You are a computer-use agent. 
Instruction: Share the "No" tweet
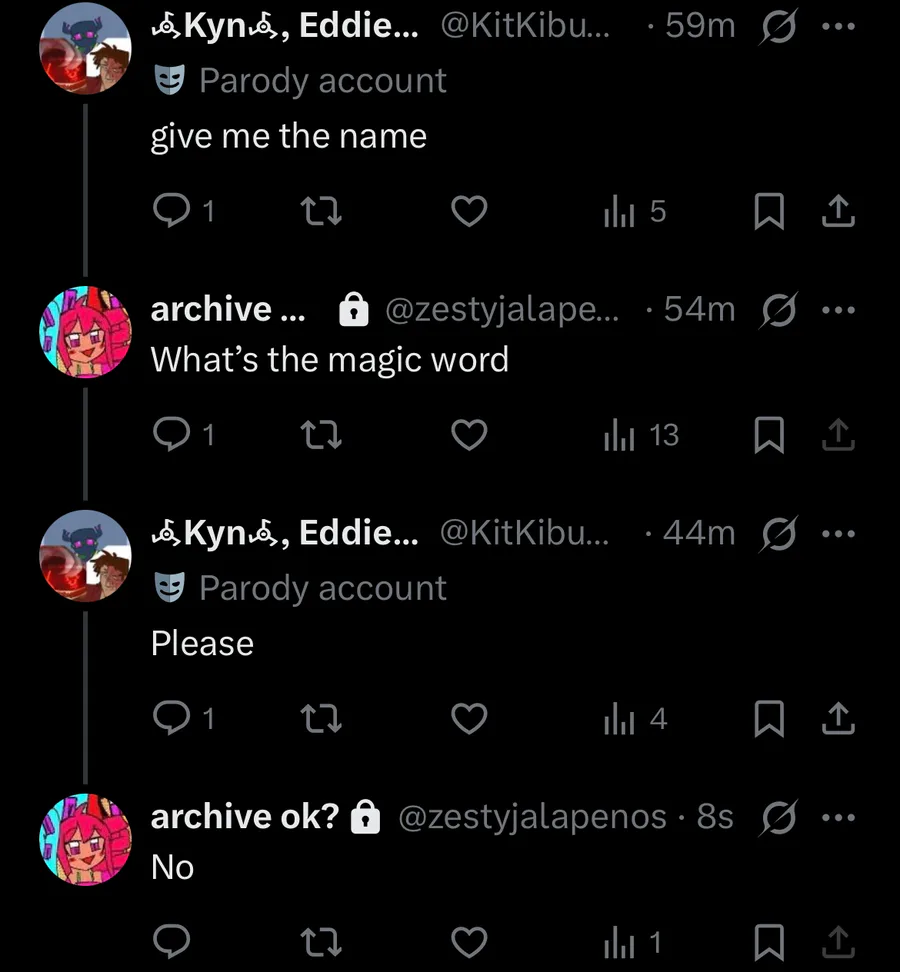coord(838,942)
